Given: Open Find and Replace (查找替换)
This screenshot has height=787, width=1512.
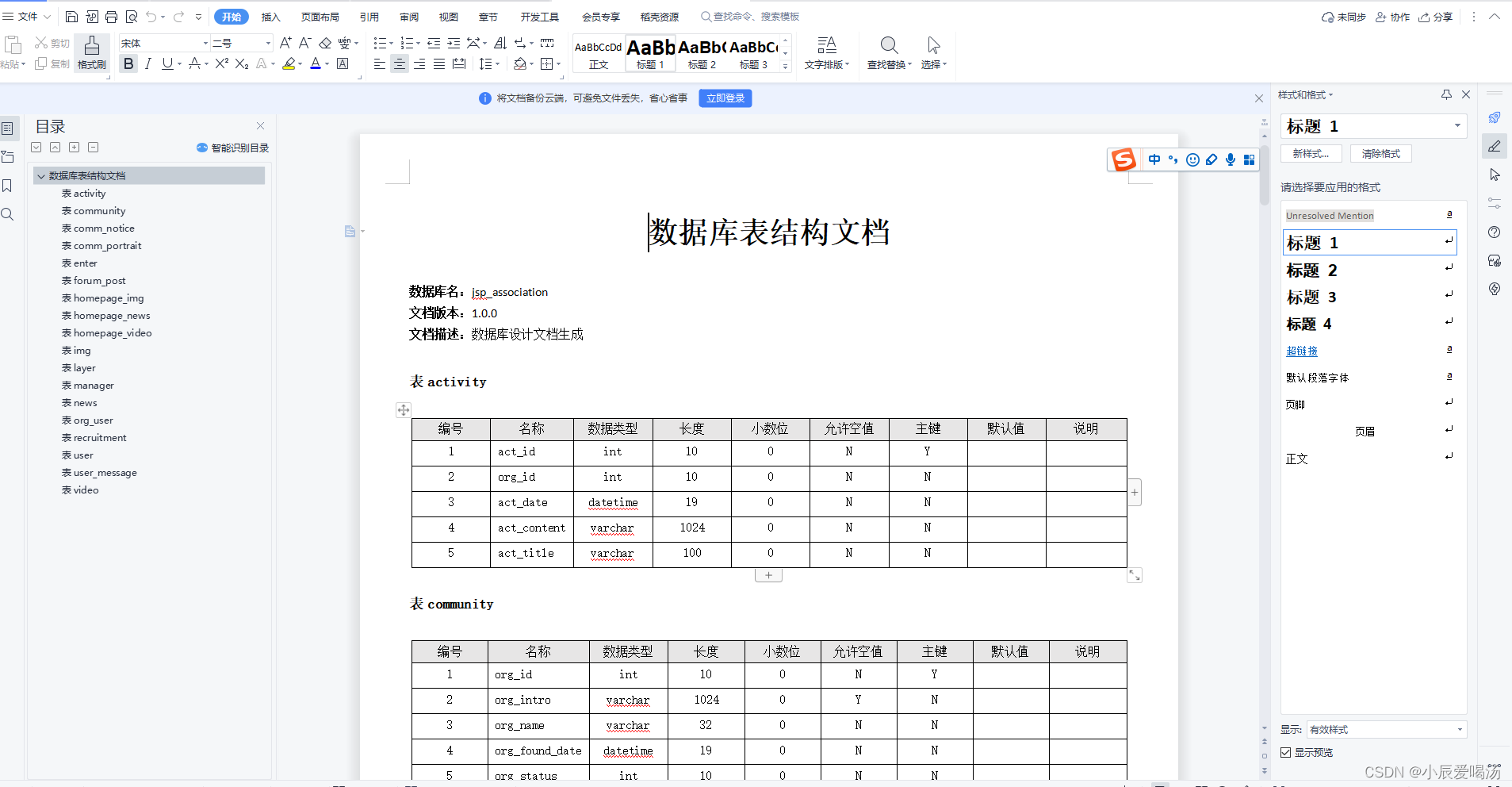Looking at the screenshot, I should click(889, 53).
